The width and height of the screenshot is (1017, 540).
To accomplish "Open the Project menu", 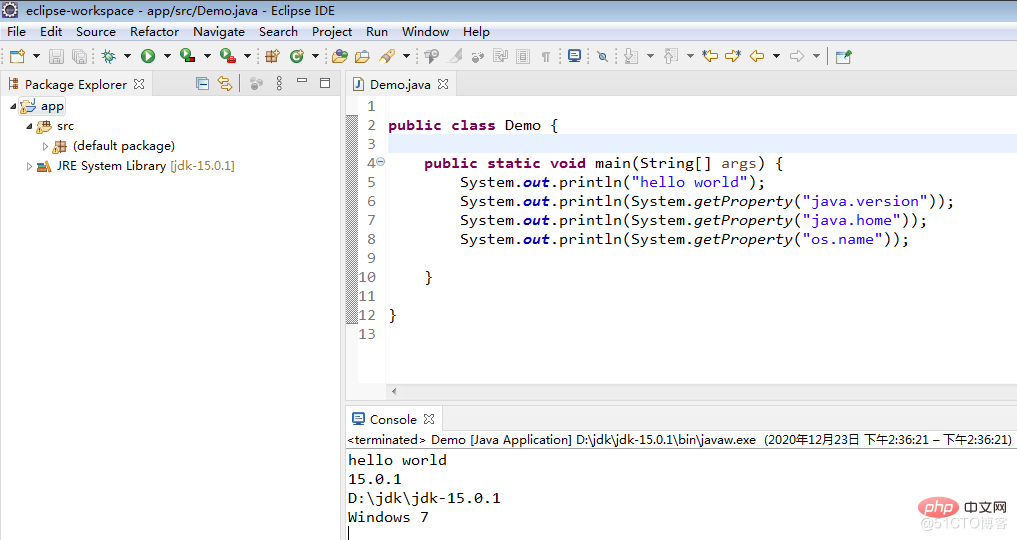I will click(x=331, y=32).
